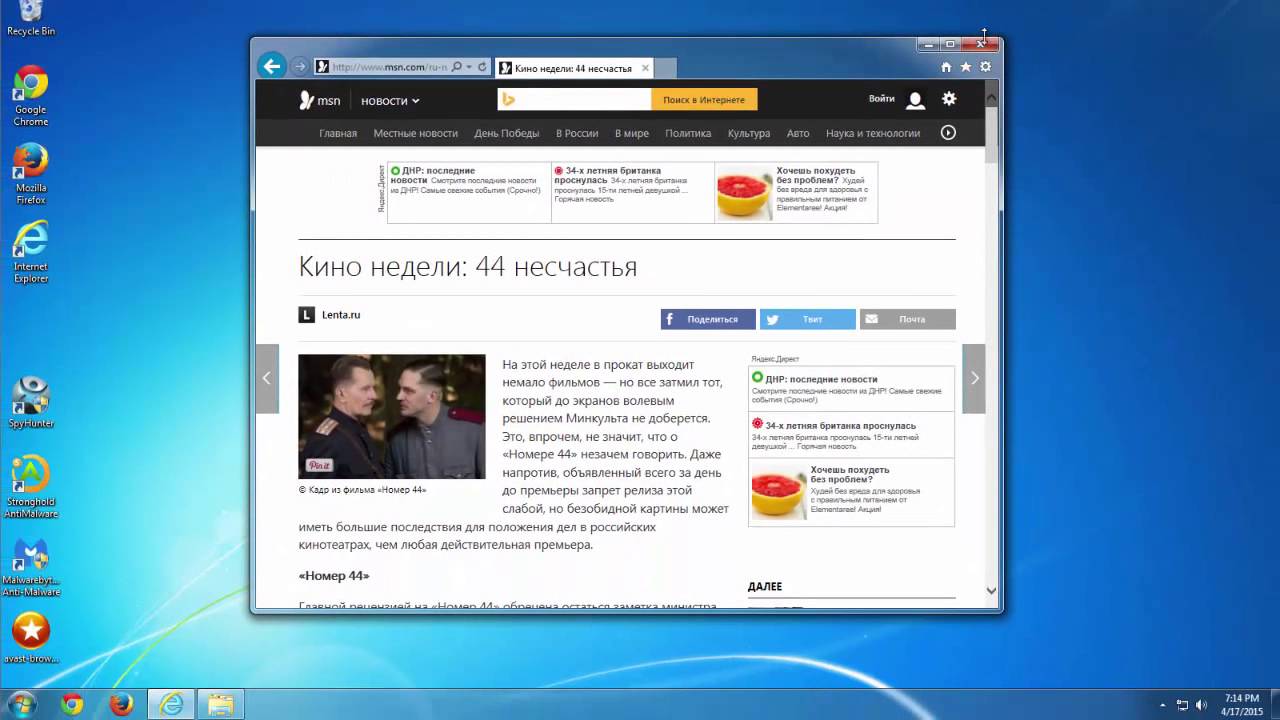Click the browser Forward arrow button
The image size is (1280, 720).
point(300,67)
